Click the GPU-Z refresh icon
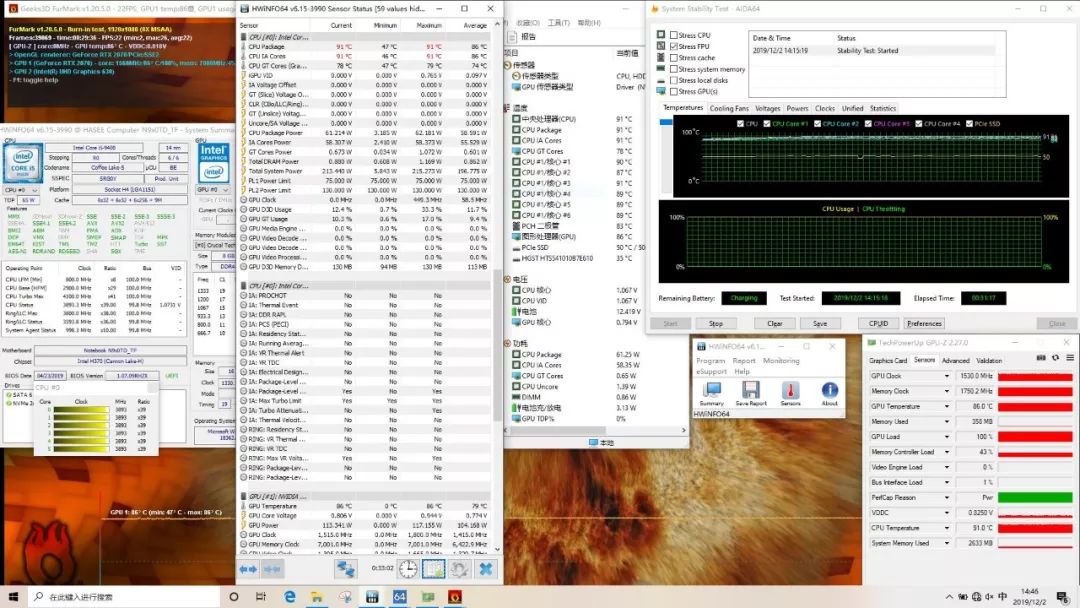 click(x=1055, y=358)
